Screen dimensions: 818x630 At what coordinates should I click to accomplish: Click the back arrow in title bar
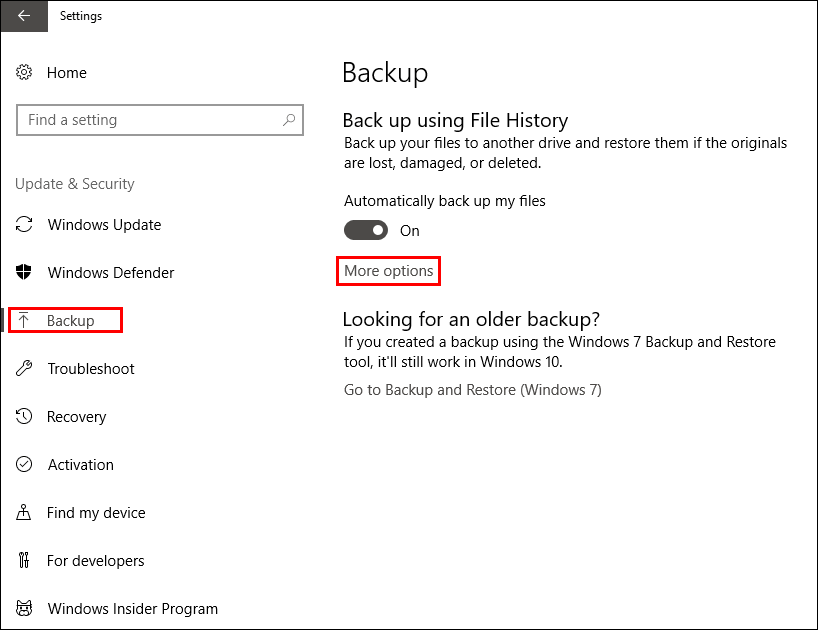[x=24, y=16]
